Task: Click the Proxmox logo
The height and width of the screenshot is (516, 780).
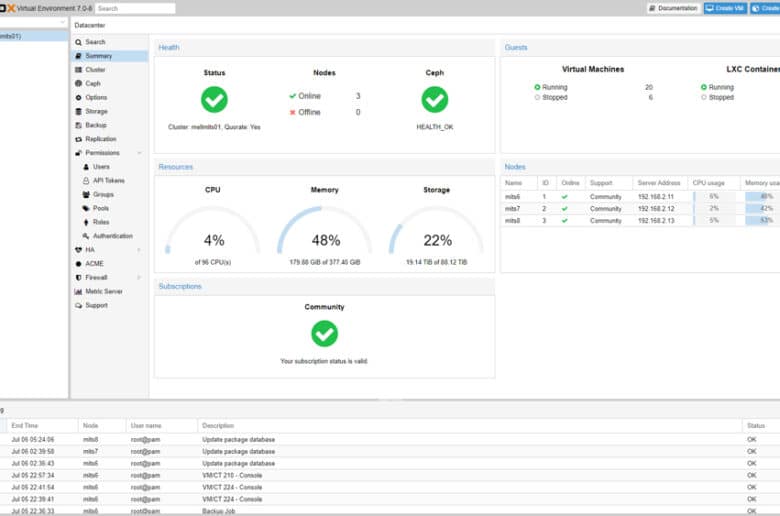Action: (7, 8)
